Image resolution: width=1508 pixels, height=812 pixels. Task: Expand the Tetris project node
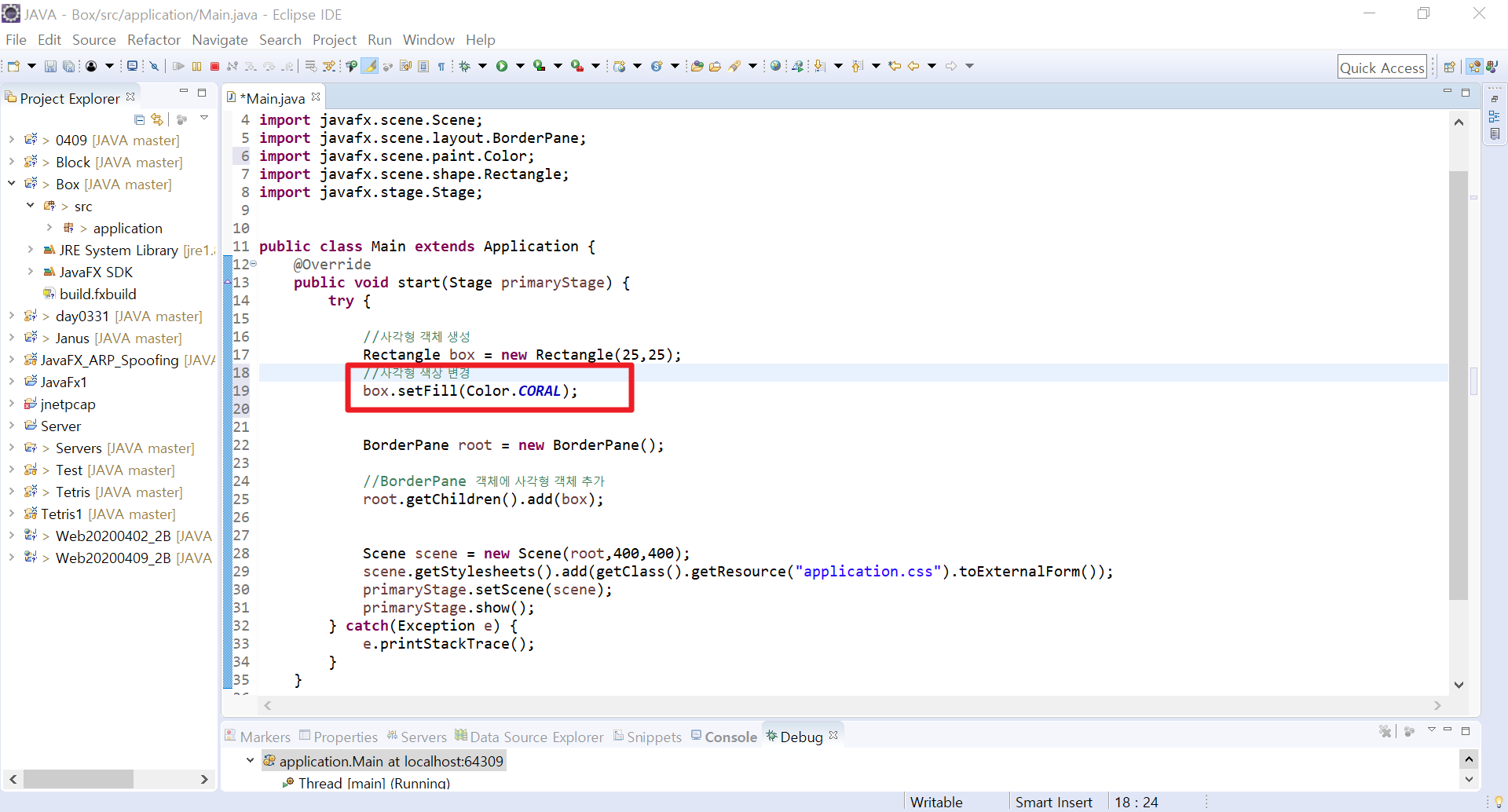11,492
